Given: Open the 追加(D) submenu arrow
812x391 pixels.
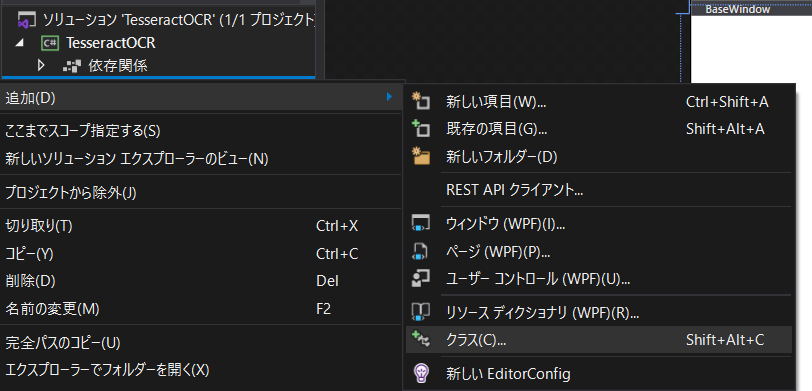Looking at the screenshot, I should 389,96.
